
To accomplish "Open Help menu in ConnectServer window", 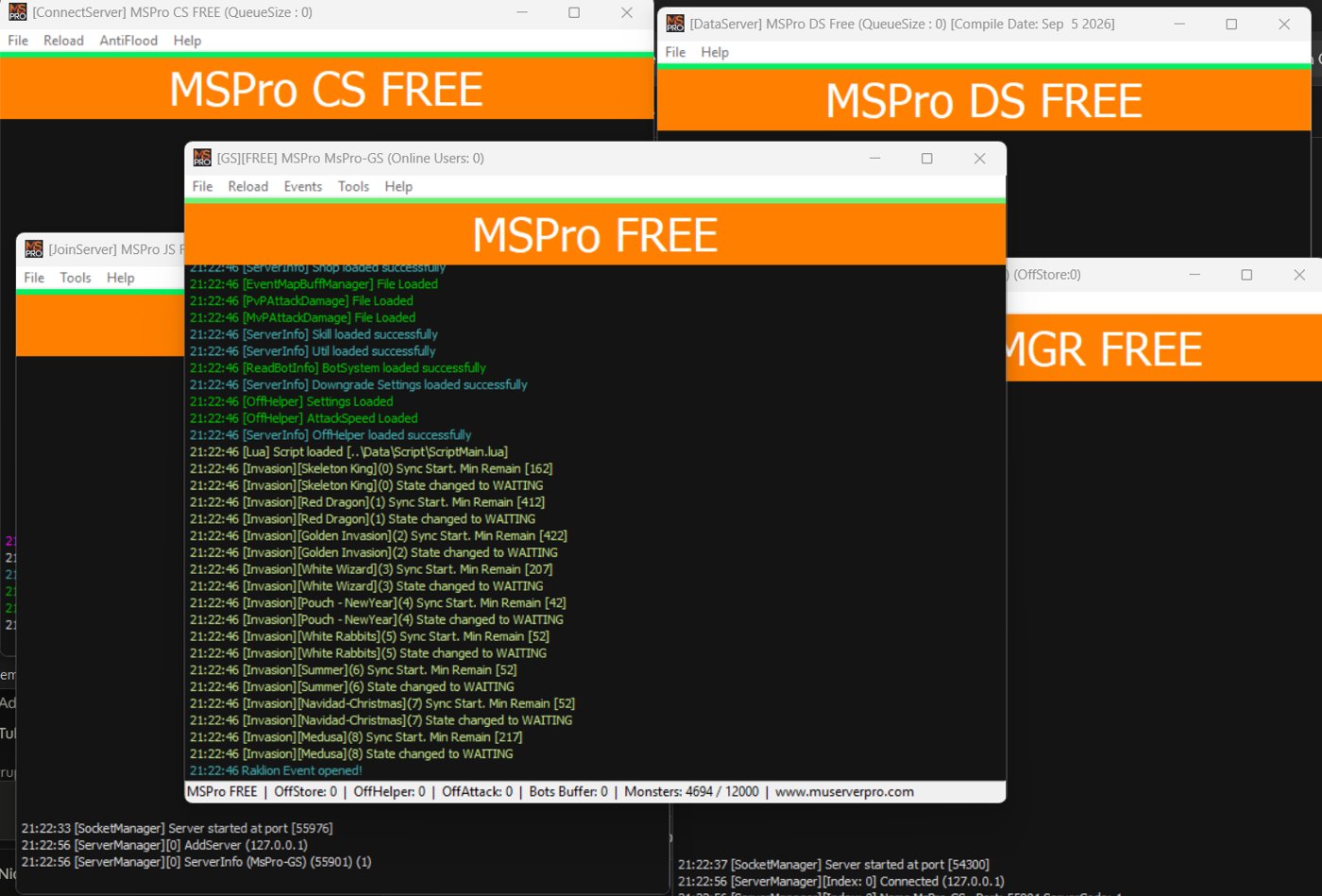I will pyautogui.click(x=187, y=41).
